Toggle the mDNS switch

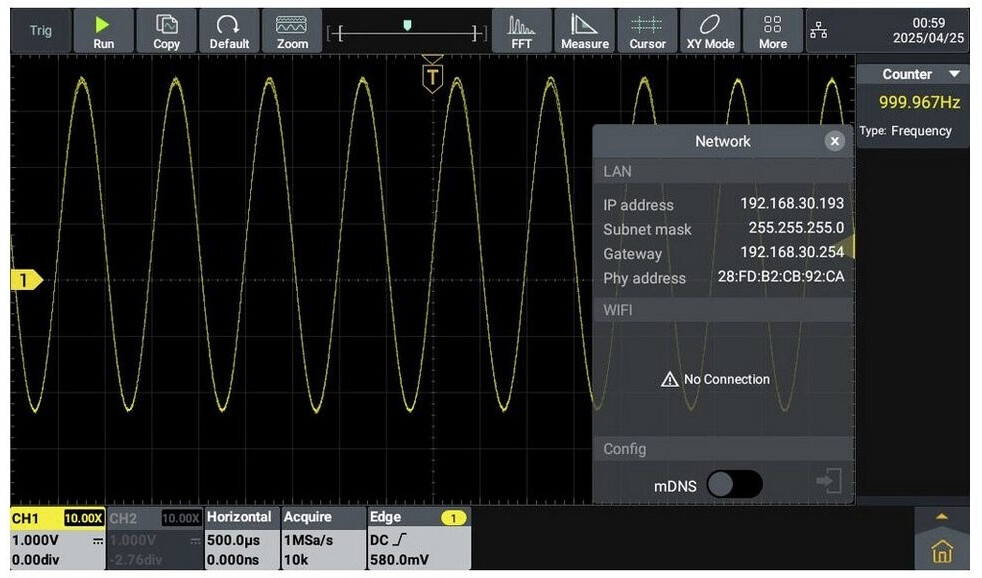click(734, 484)
